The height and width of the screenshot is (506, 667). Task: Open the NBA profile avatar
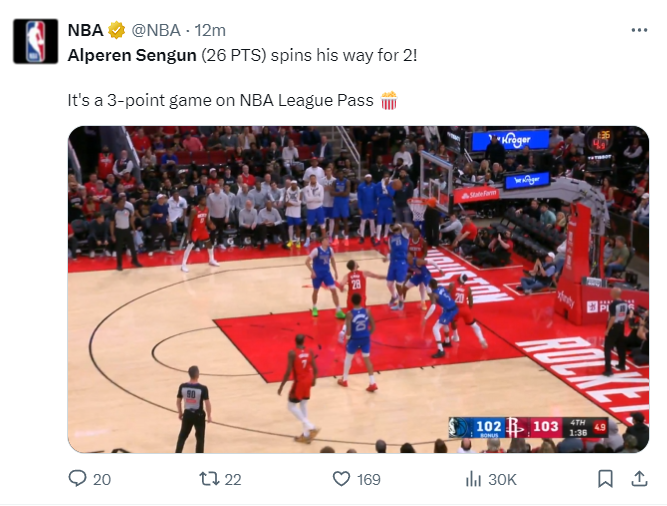35,41
